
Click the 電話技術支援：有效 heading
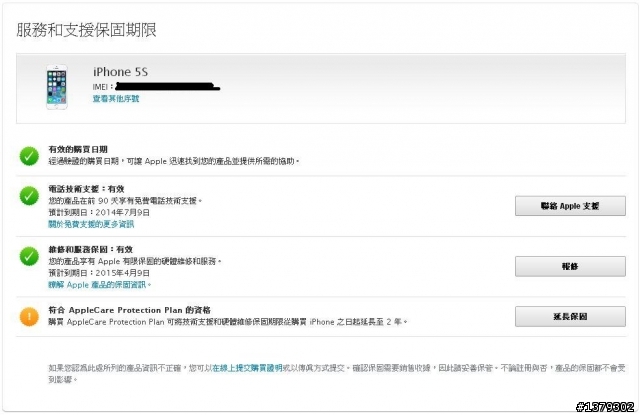(x=85, y=189)
